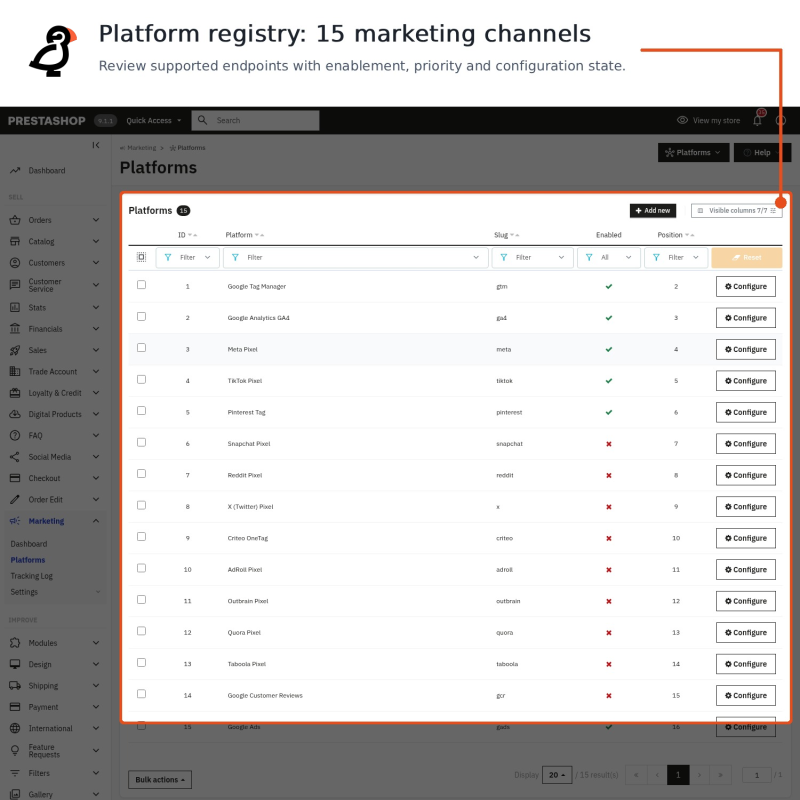Open the Filters menu item
The height and width of the screenshot is (800, 800).
coord(39,773)
